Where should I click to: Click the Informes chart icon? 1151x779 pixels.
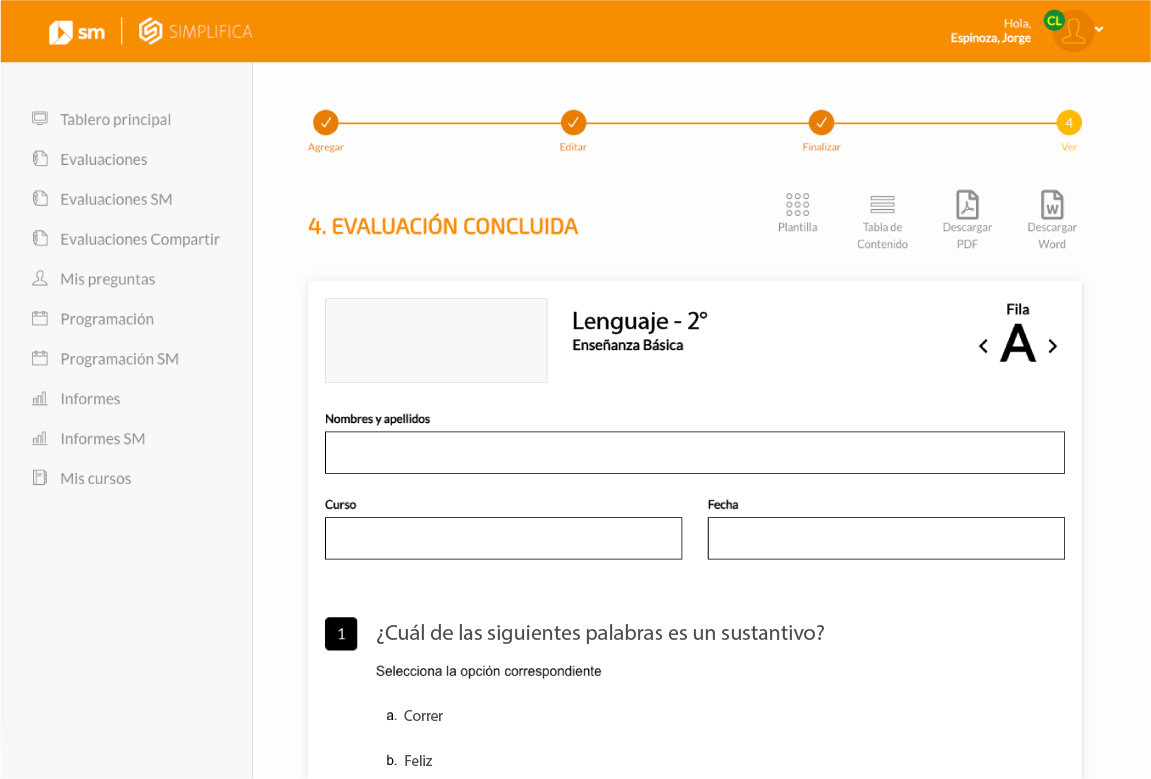click(x=40, y=398)
